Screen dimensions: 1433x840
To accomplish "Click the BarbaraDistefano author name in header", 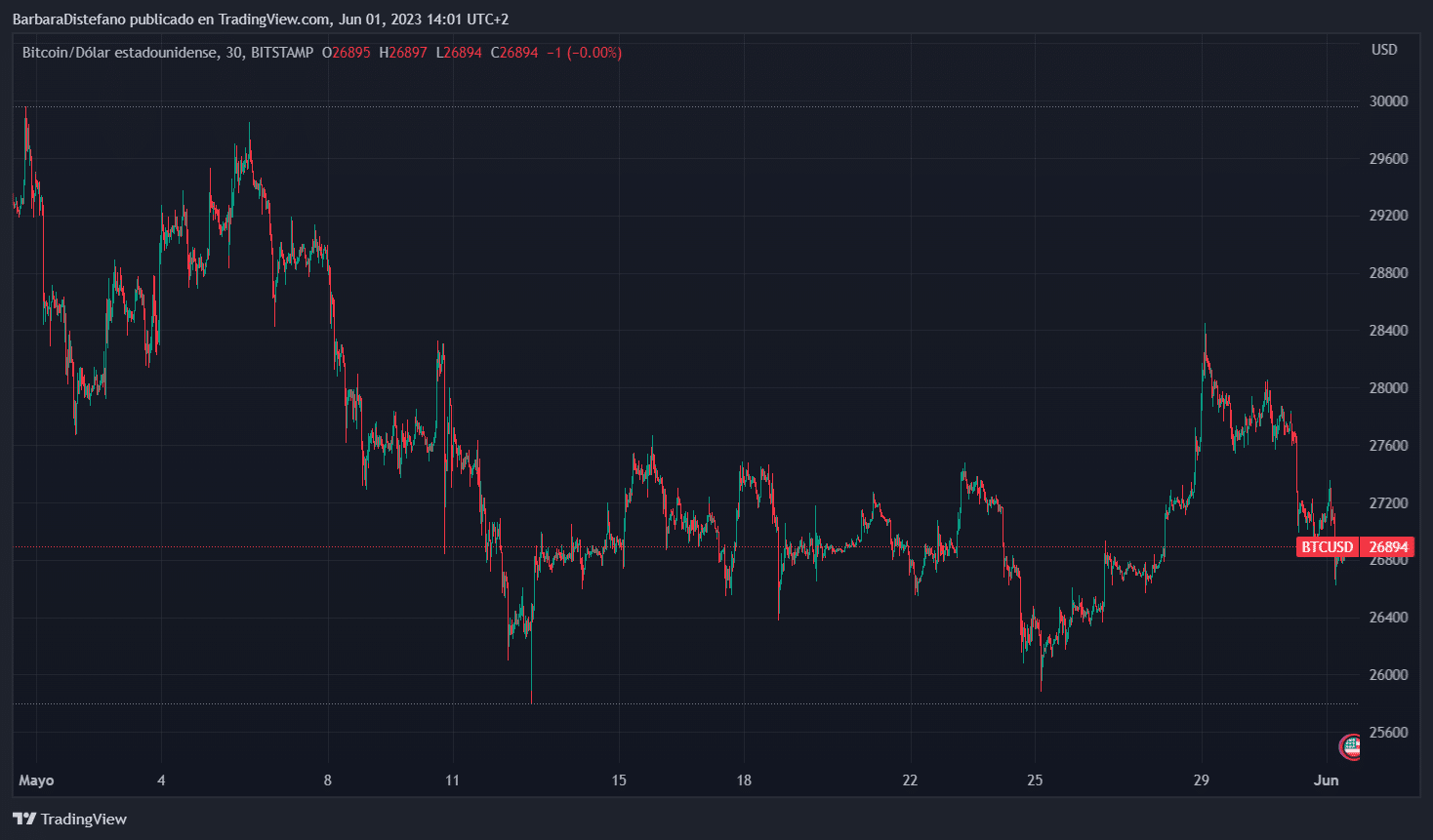I will 69,20.
